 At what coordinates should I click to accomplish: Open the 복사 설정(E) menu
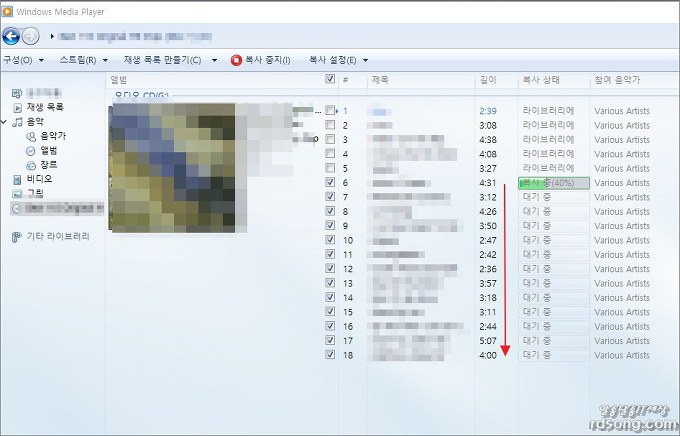pyautogui.click(x=333, y=60)
